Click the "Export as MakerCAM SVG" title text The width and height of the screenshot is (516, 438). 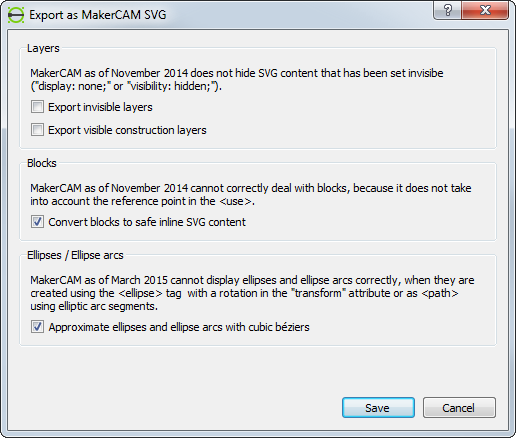coord(98,15)
